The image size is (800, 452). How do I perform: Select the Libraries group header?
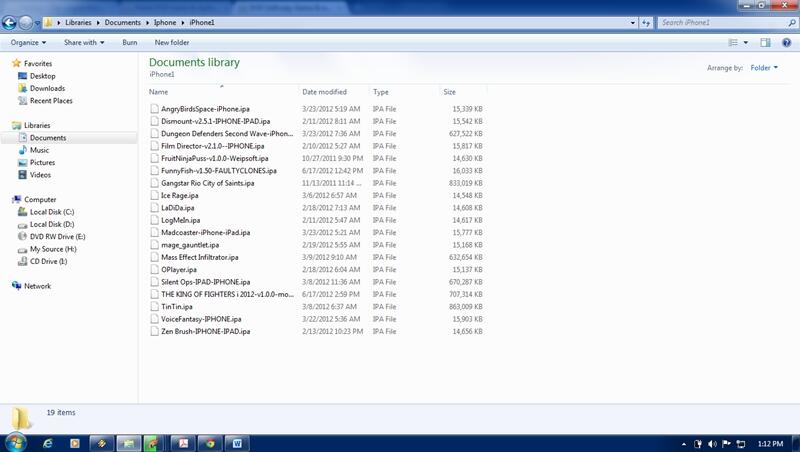point(31,125)
